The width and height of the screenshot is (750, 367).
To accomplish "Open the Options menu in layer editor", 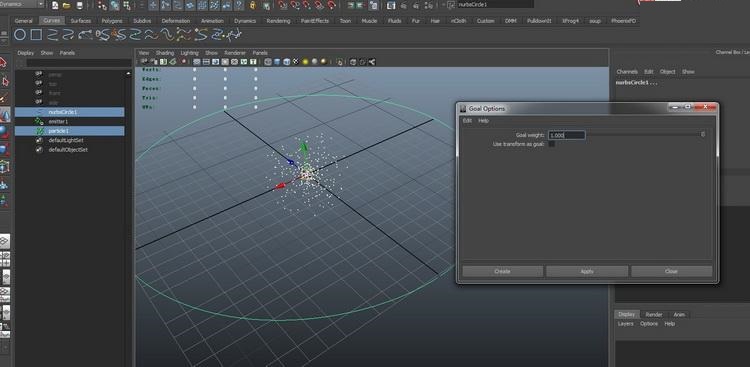I will (x=649, y=324).
